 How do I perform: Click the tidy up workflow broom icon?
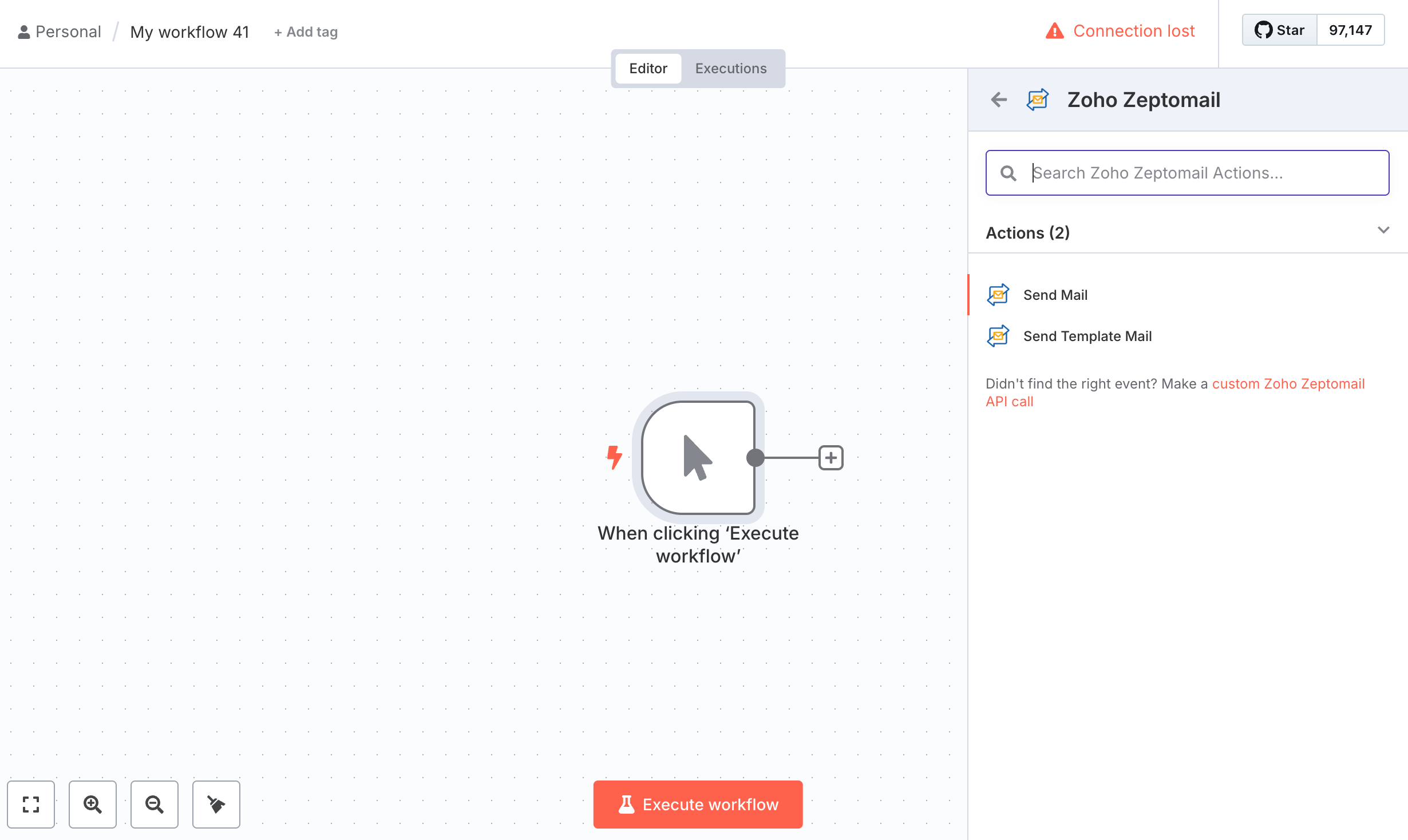tap(216, 804)
